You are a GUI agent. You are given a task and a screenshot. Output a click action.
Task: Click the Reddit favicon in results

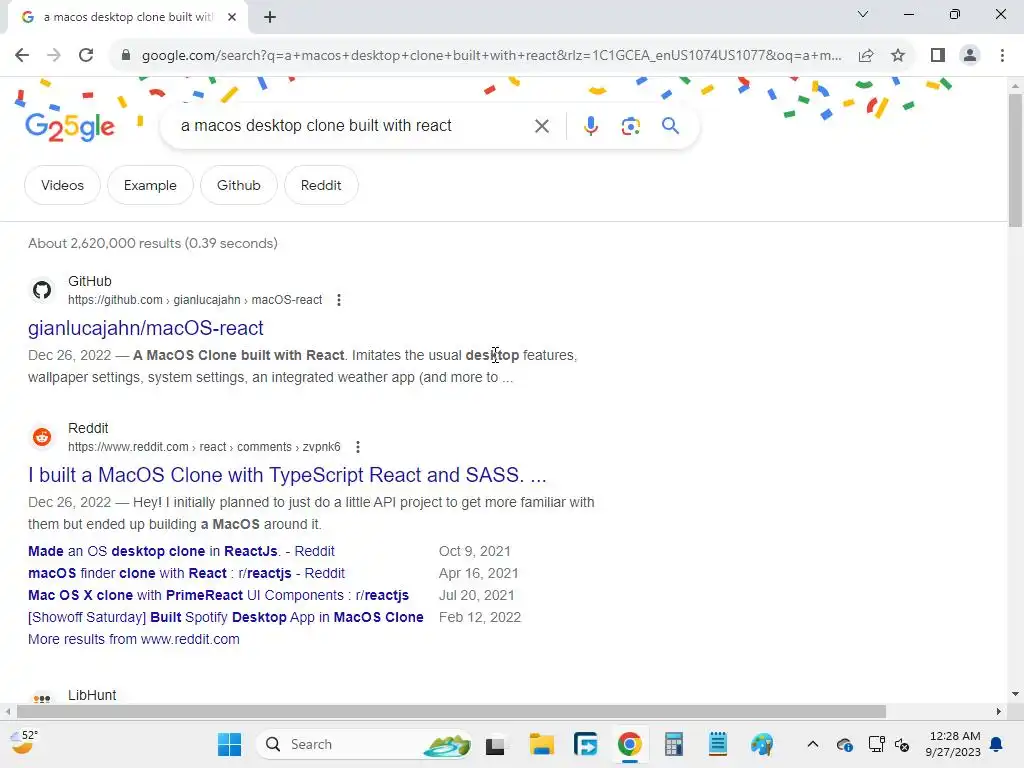point(42,437)
